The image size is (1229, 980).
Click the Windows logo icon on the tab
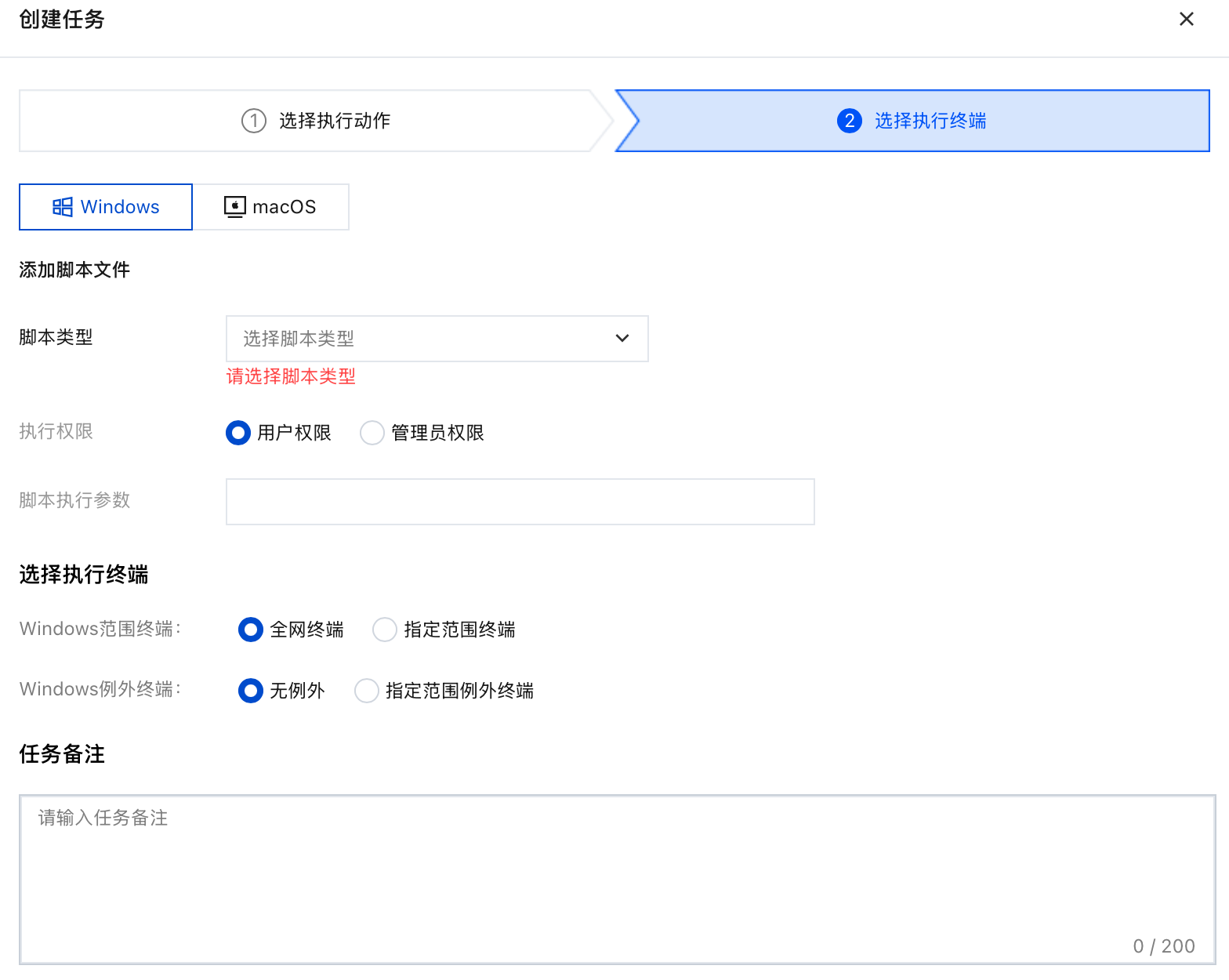[x=63, y=207]
